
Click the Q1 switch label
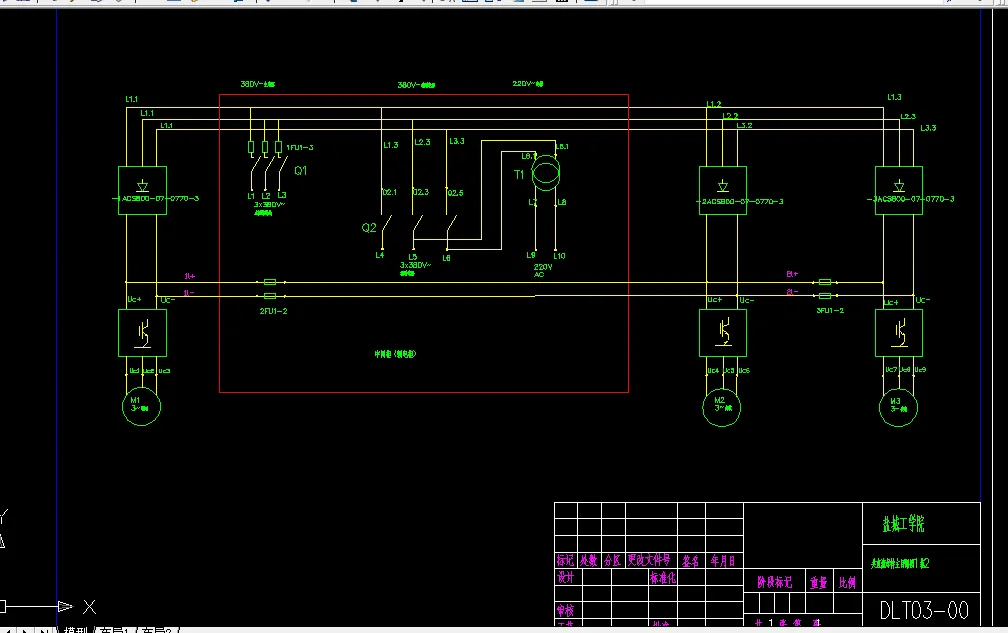[x=300, y=171]
